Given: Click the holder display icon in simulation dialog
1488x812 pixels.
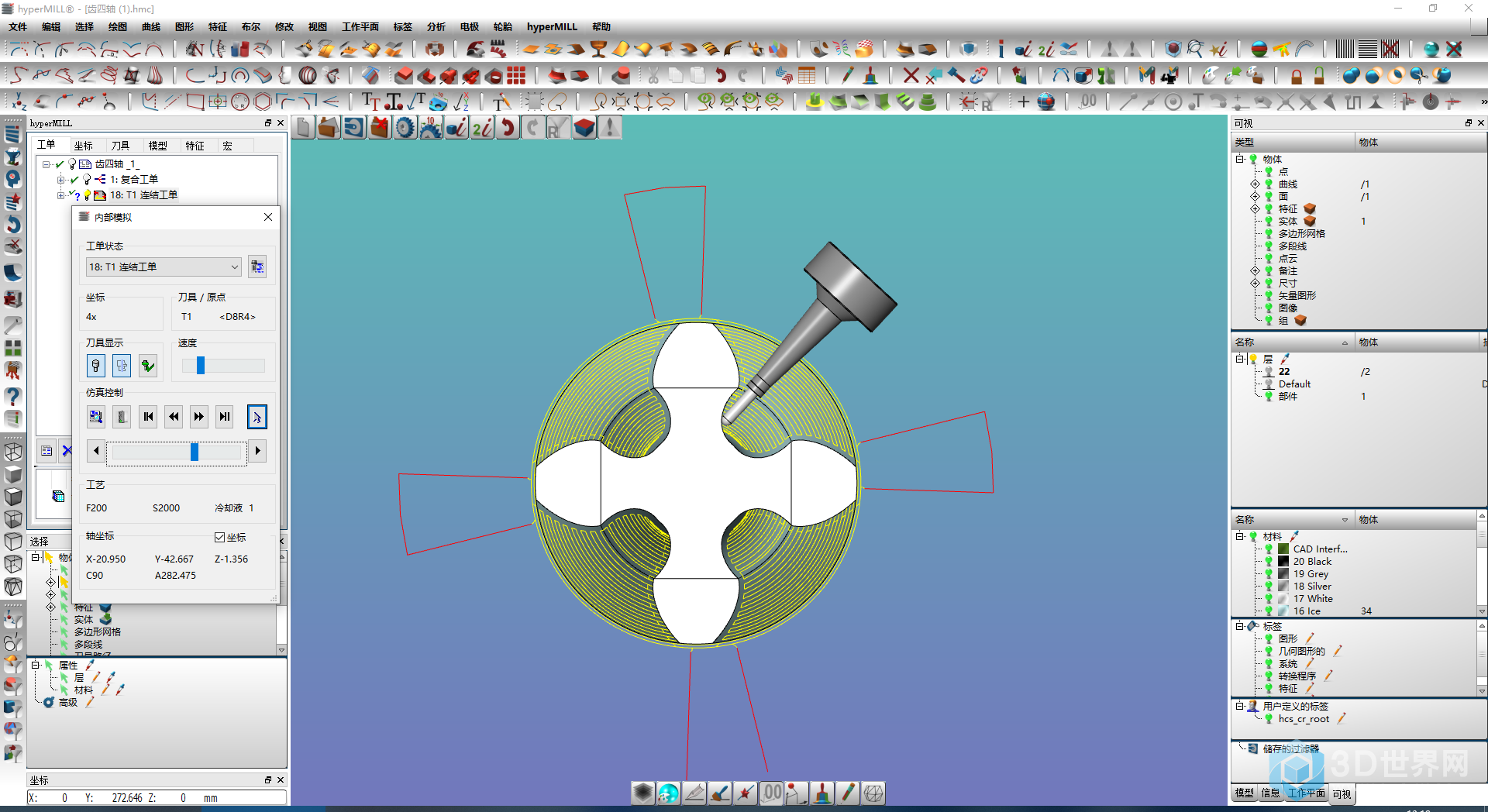Looking at the screenshot, I should (122, 366).
